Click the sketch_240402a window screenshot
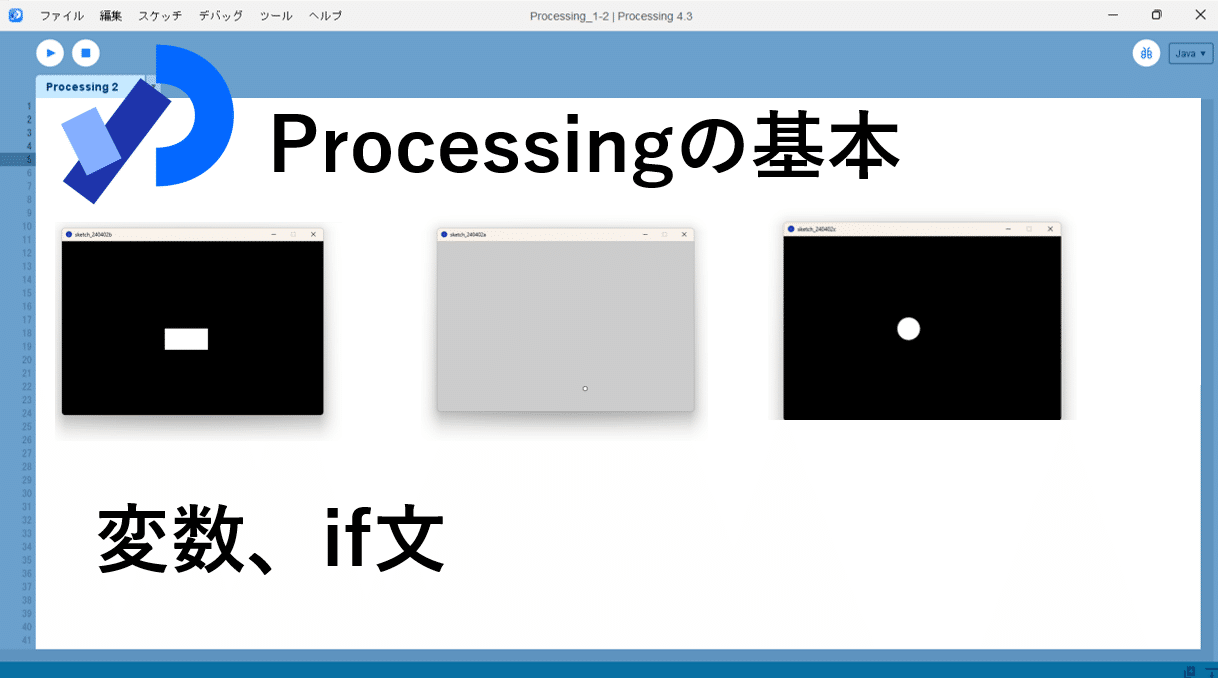The image size is (1218, 678). pos(565,320)
